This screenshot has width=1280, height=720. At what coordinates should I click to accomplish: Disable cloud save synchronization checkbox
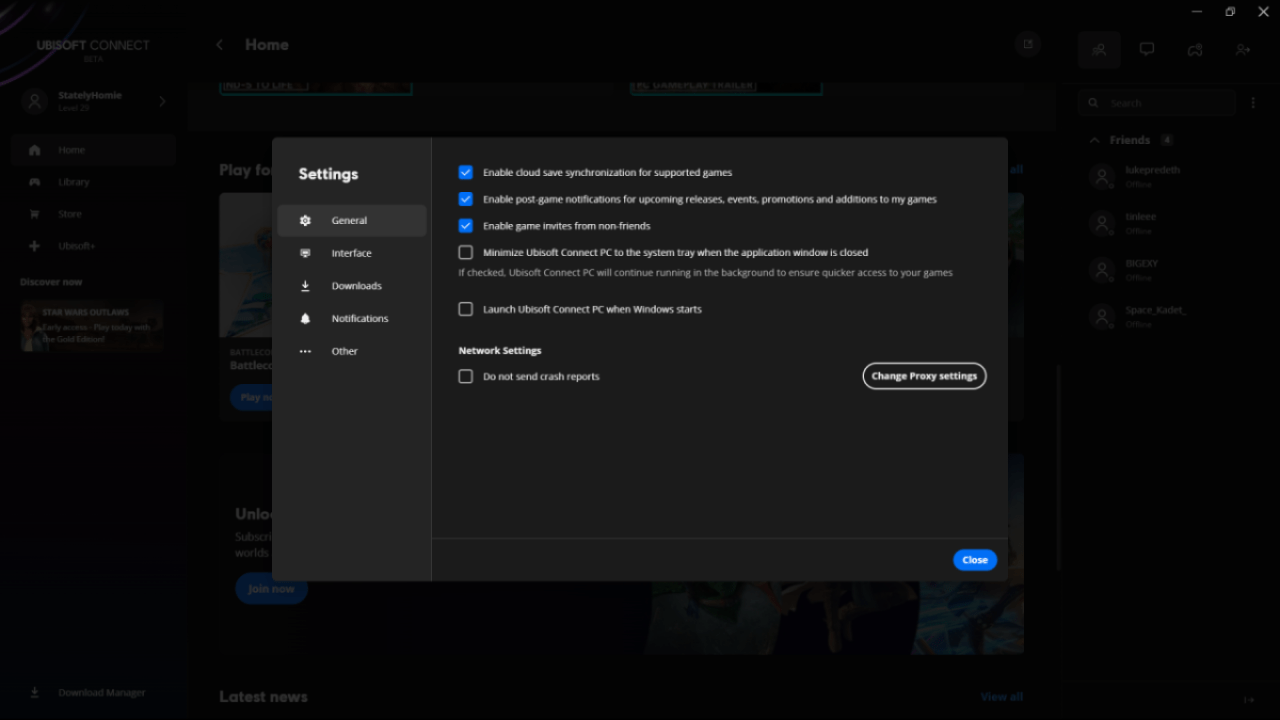click(465, 172)
